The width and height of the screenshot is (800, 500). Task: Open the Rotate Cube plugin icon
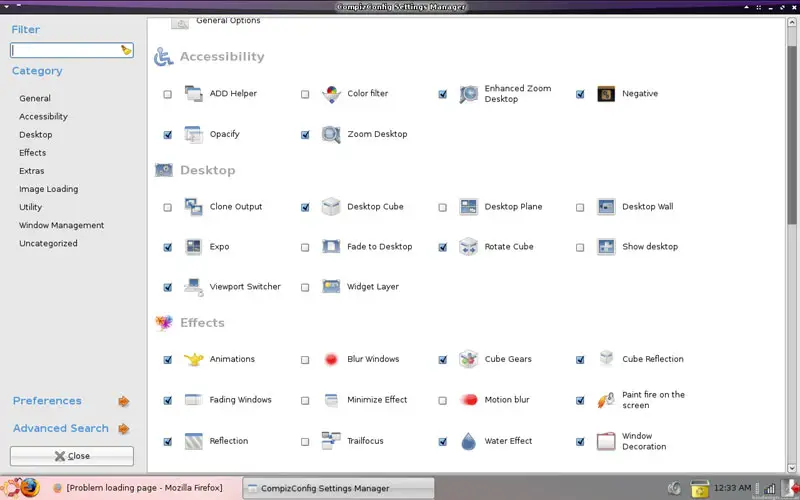pyautogui.click(x=468, y=247)
